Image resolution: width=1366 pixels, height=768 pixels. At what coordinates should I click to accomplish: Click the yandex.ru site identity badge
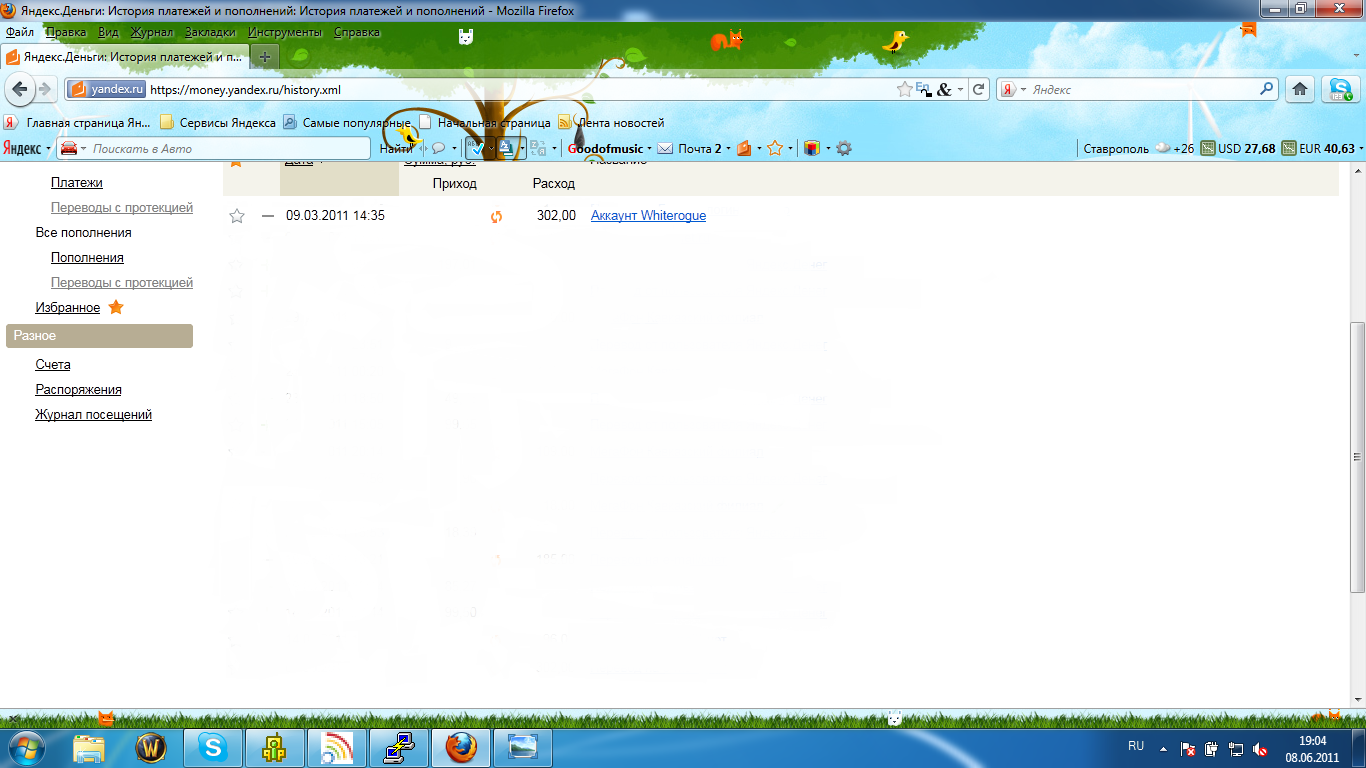[x=107, y=89]
